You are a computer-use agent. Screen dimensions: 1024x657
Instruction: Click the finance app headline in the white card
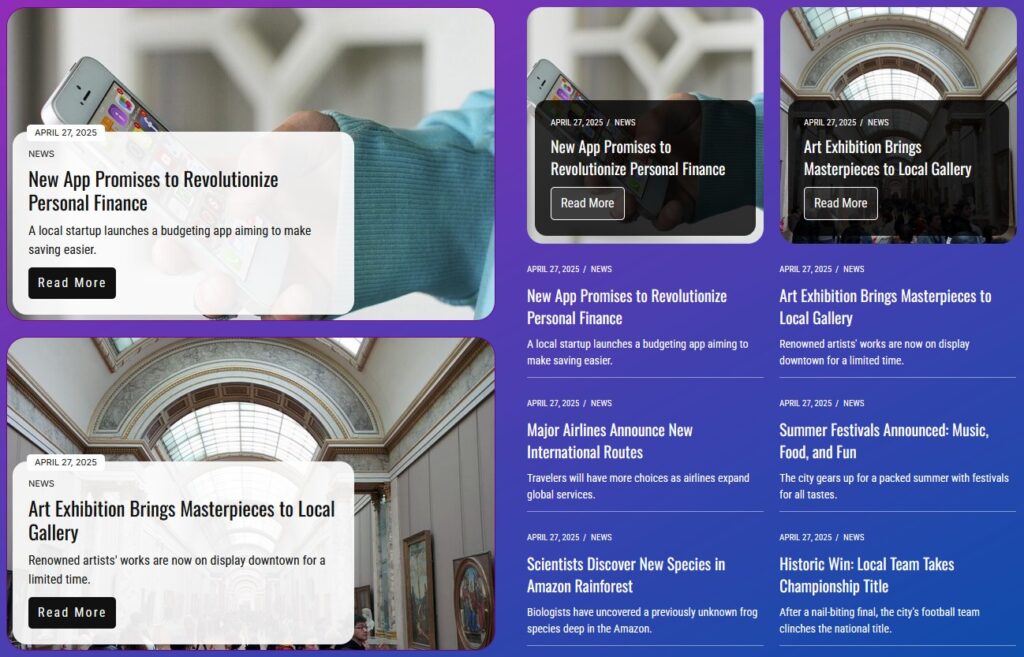point(153,191)
